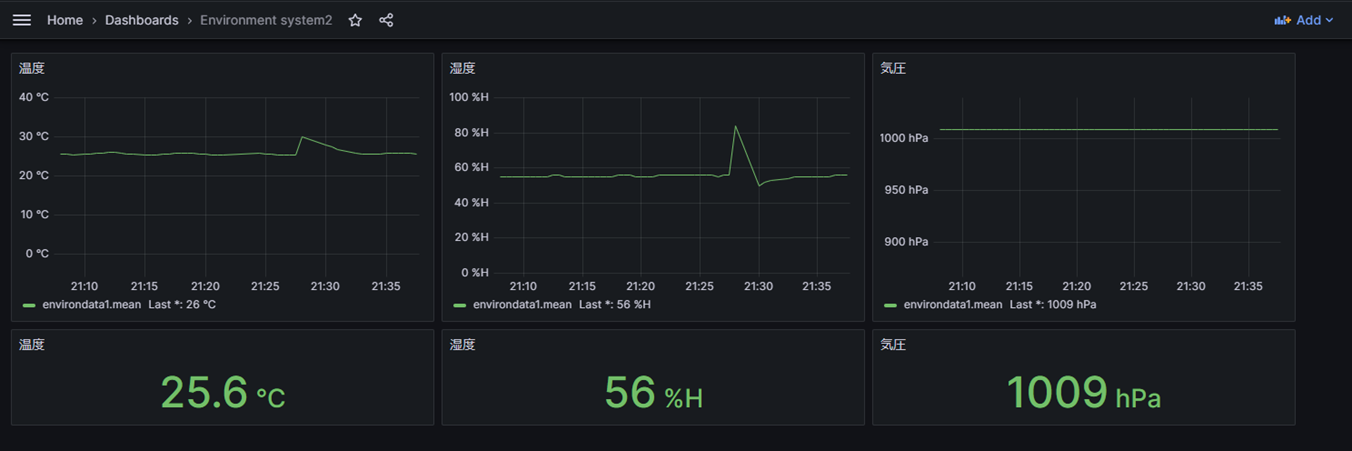The width and height of the screenshot is (1352, 451).
Task: Select the 56 %H stat value
Action: tap(653, 393)
